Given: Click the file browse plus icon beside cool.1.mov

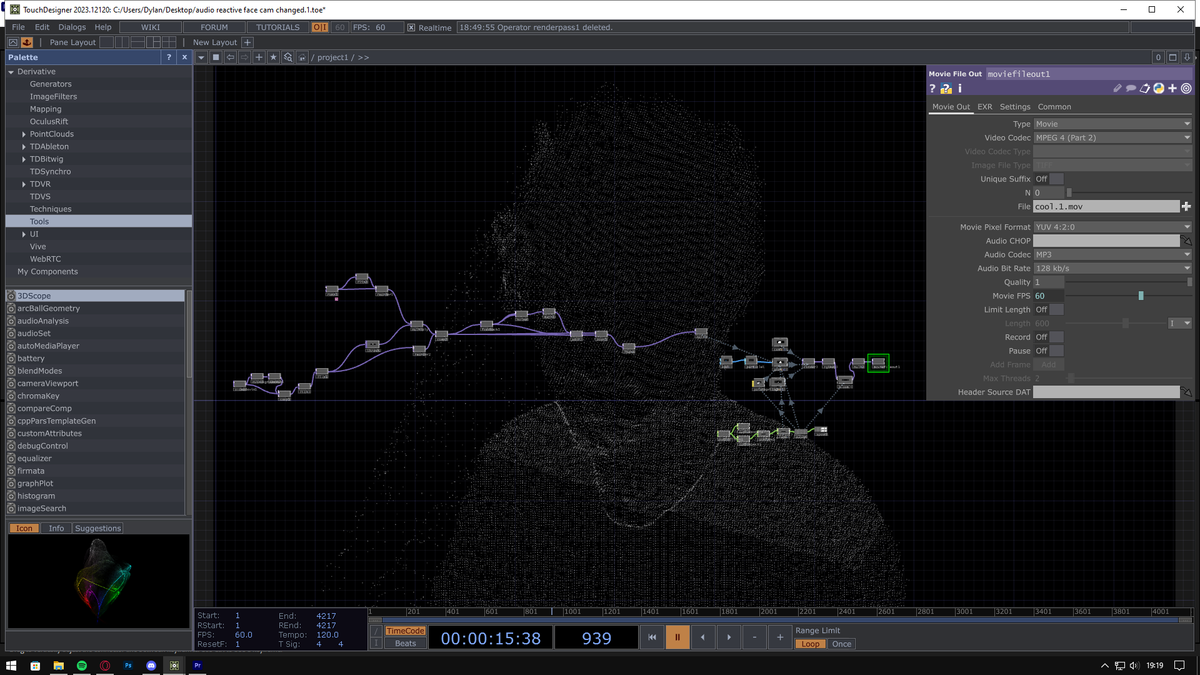Looking at the screenshot, I should [x=1186, y=207].
